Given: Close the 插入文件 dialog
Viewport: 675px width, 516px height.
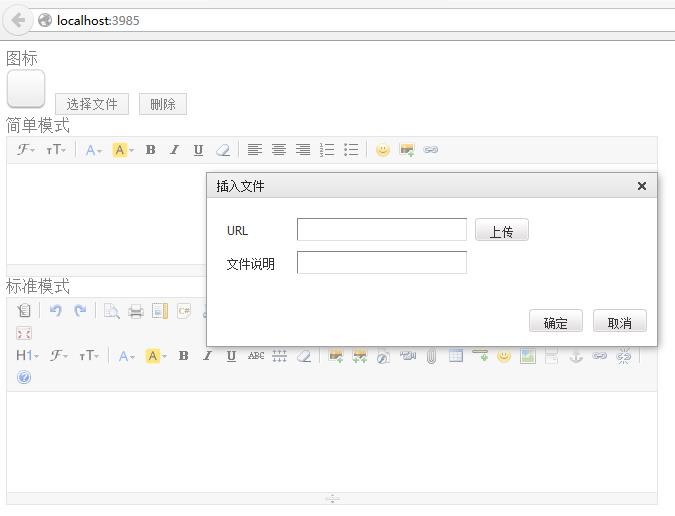Looking at the screenshot, I should [x=641, y=186].
